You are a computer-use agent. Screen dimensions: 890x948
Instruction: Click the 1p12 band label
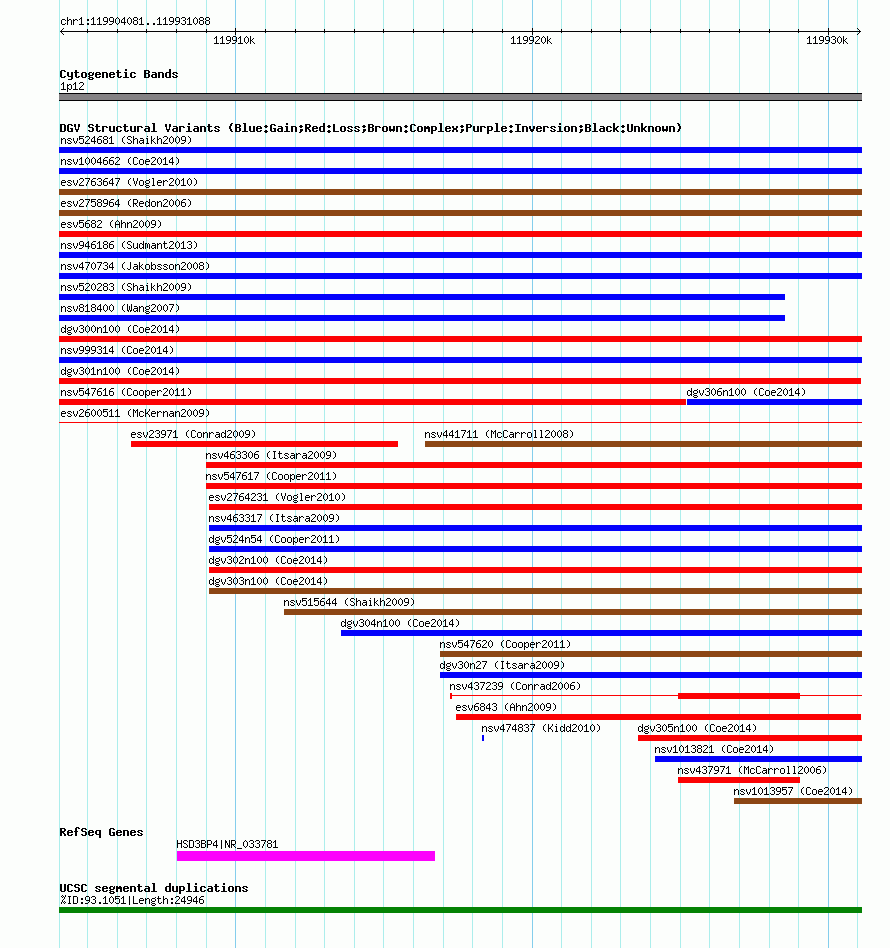72,86
